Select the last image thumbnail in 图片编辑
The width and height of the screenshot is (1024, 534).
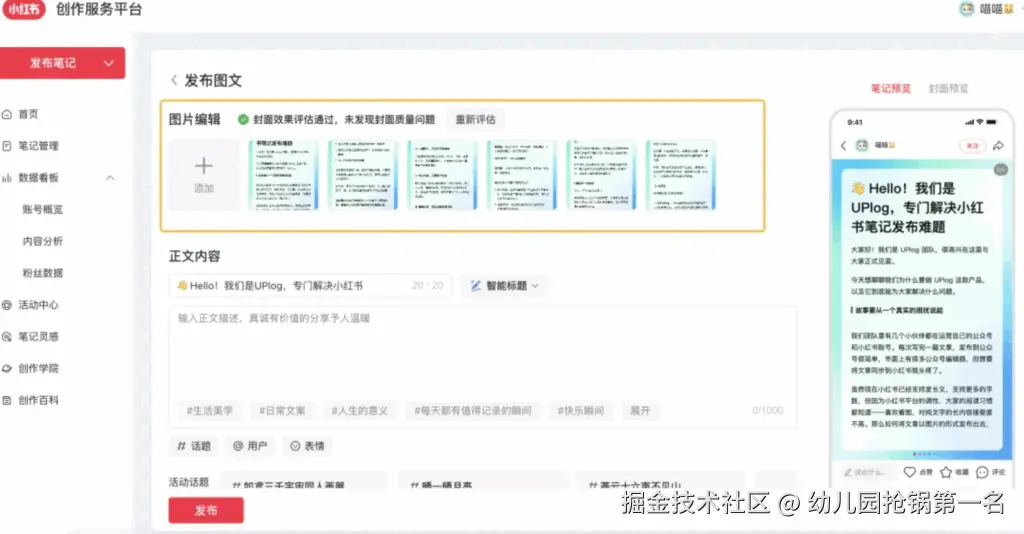click(x=680, y=175)
